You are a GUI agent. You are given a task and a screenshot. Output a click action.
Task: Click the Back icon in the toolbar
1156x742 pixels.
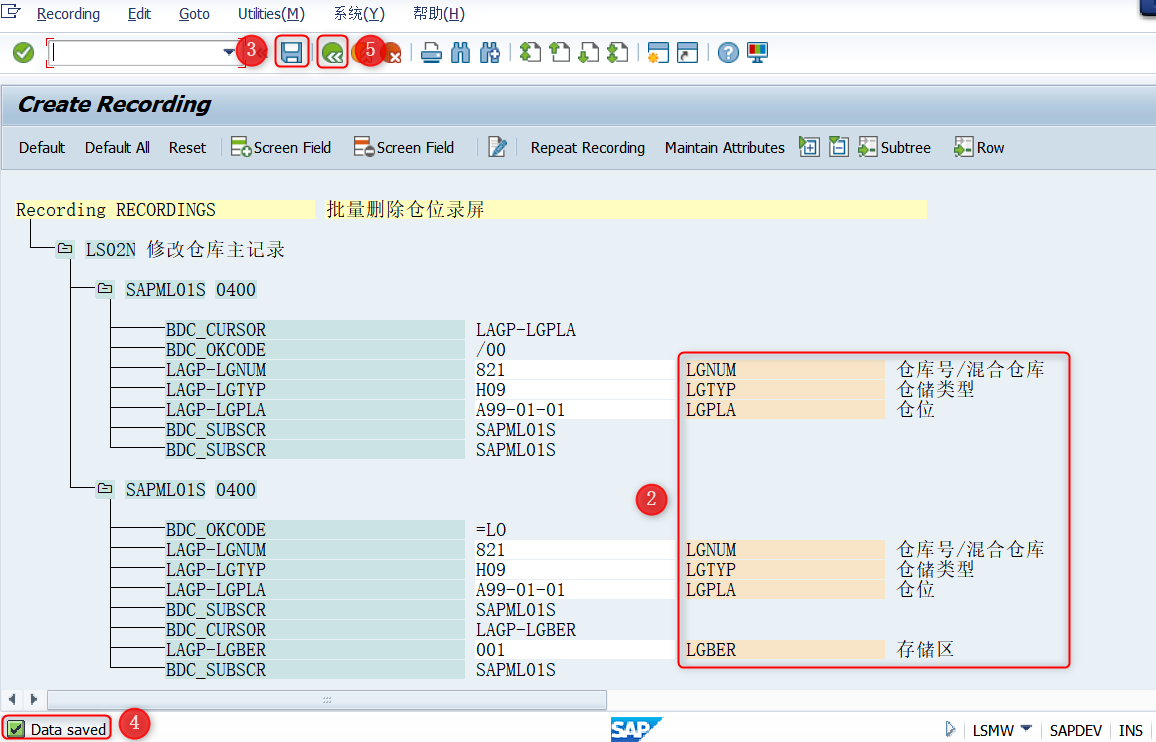click(x=332, y=52)
